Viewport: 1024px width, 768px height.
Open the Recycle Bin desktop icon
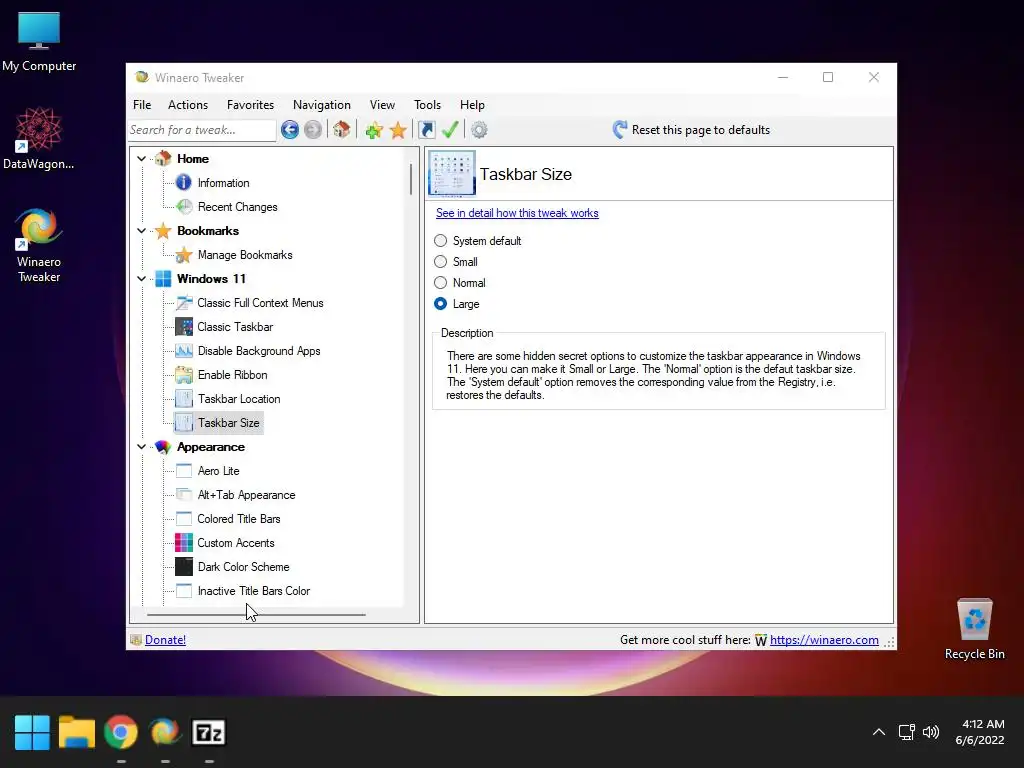click(974, 630)
